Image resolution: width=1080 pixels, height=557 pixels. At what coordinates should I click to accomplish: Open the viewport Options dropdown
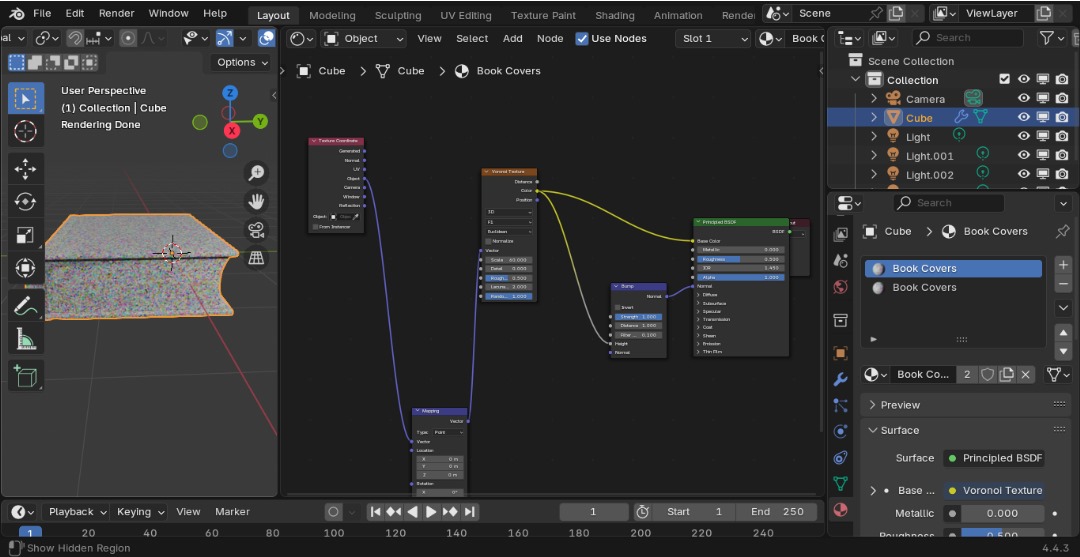(x=242, y=63)
